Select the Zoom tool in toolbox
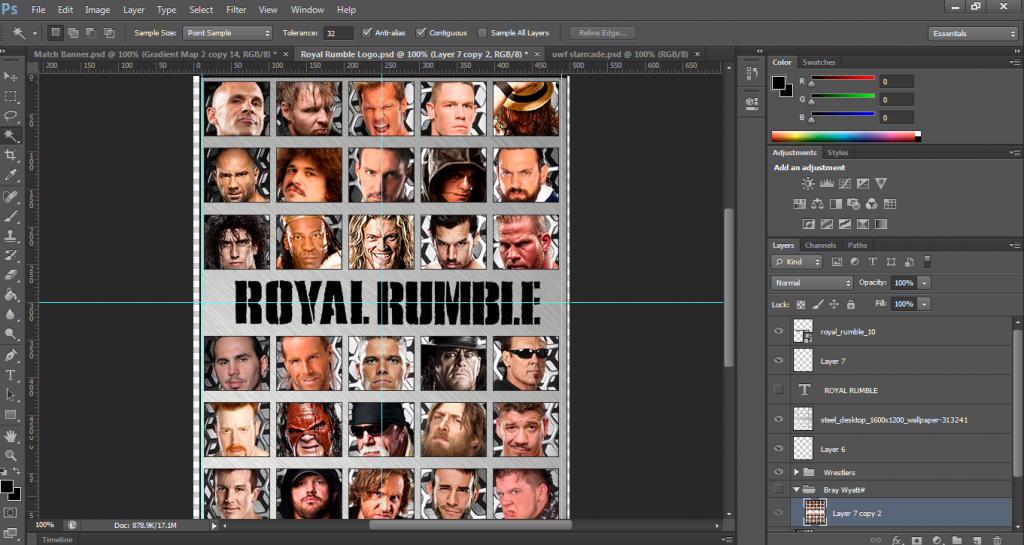The image size is (1024, 545). pyautogui.click(x=10, y=455)
